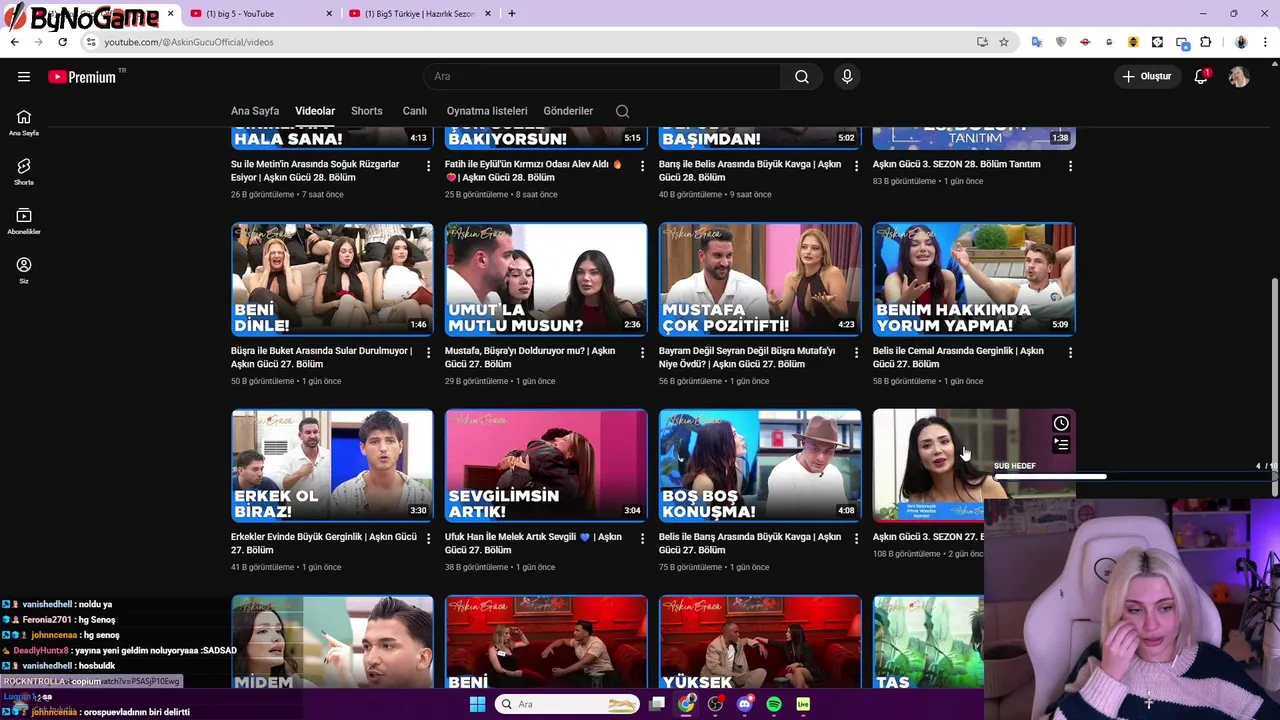Switch to the Shorts channel tab
This screenshot has height=720, width=1280.
tap(366, 111)
